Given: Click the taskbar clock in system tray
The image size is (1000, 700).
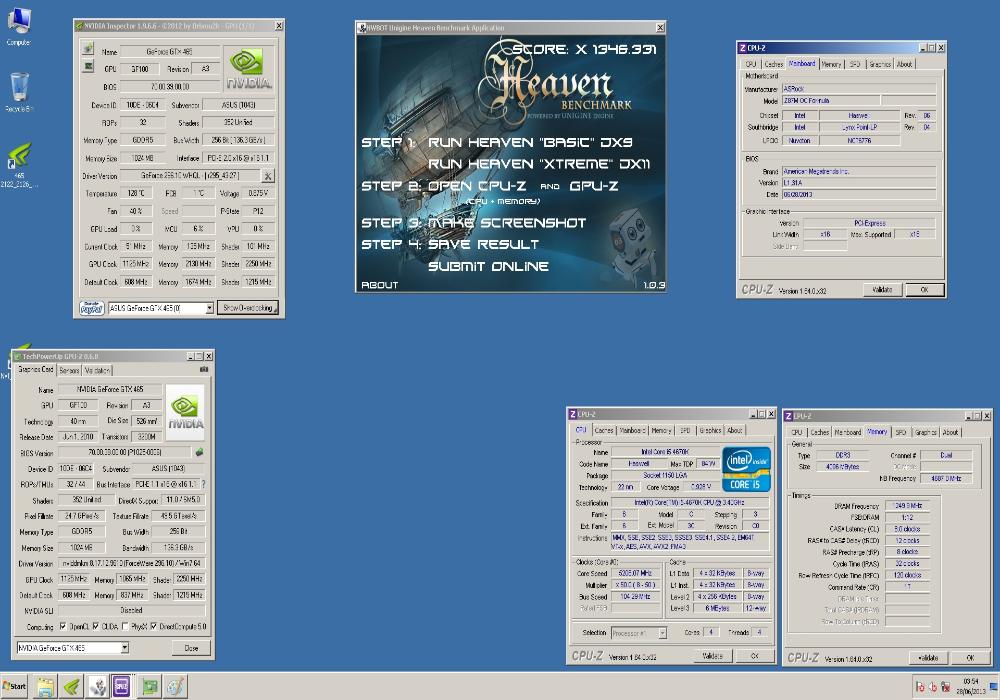Looking at the screenshot, I should point(970,686).
